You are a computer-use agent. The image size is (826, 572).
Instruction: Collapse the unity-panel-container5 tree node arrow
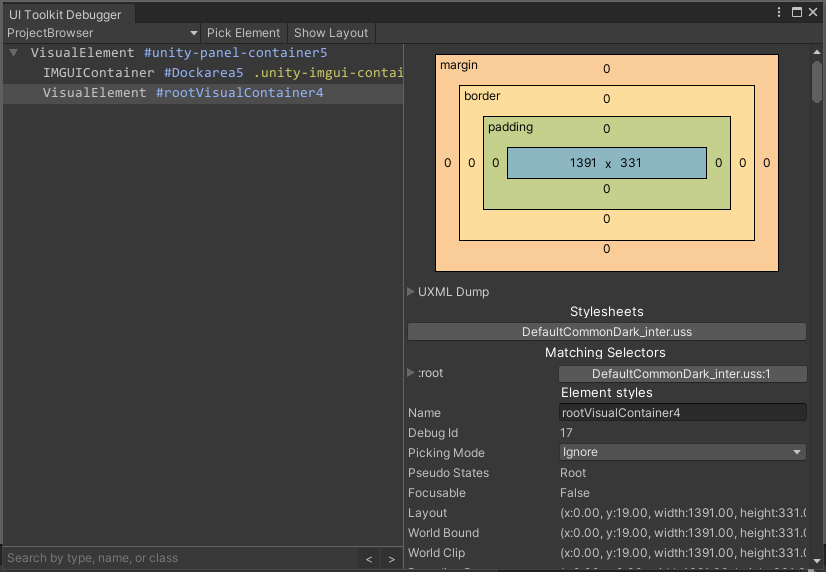click(x=13, y=53)
